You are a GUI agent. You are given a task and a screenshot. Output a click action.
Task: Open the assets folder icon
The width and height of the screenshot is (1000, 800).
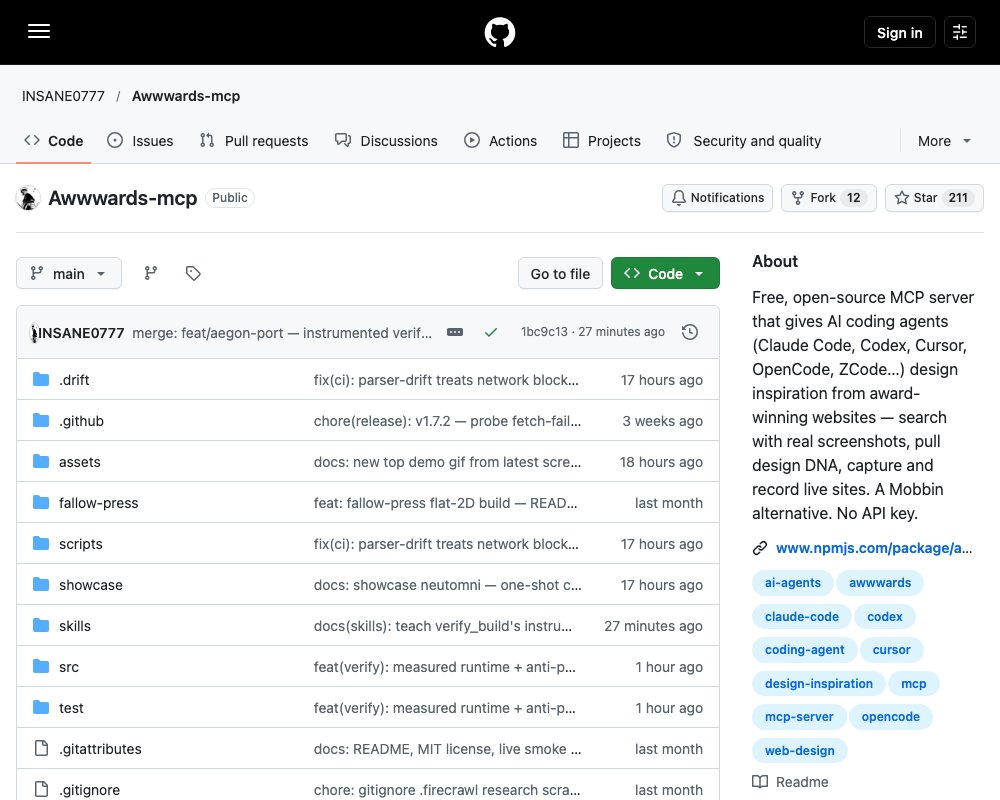41,461
